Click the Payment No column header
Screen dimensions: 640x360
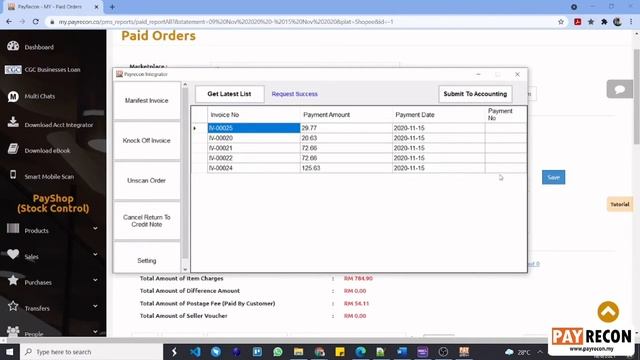click(x=506, y=115)
